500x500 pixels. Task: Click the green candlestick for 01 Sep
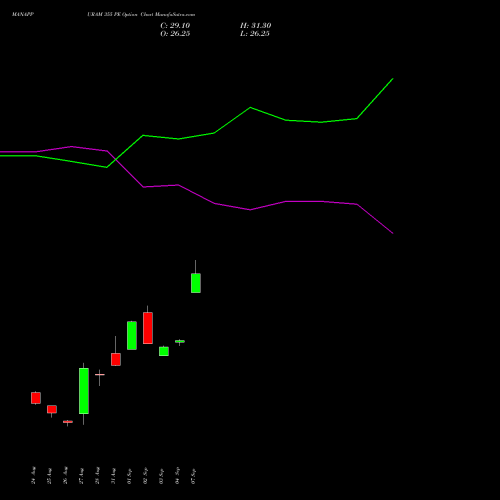tap(132, 336)
